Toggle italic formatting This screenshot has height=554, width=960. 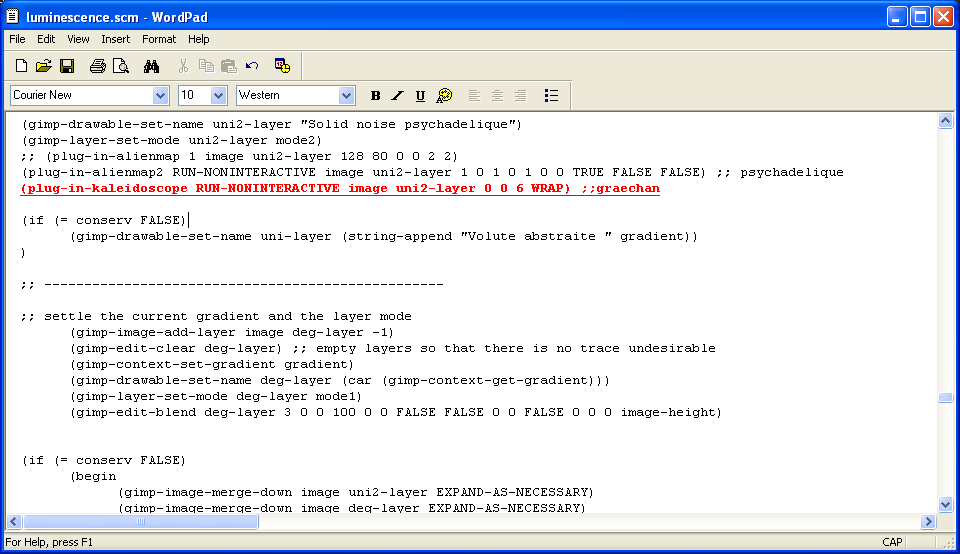point(397,95)
